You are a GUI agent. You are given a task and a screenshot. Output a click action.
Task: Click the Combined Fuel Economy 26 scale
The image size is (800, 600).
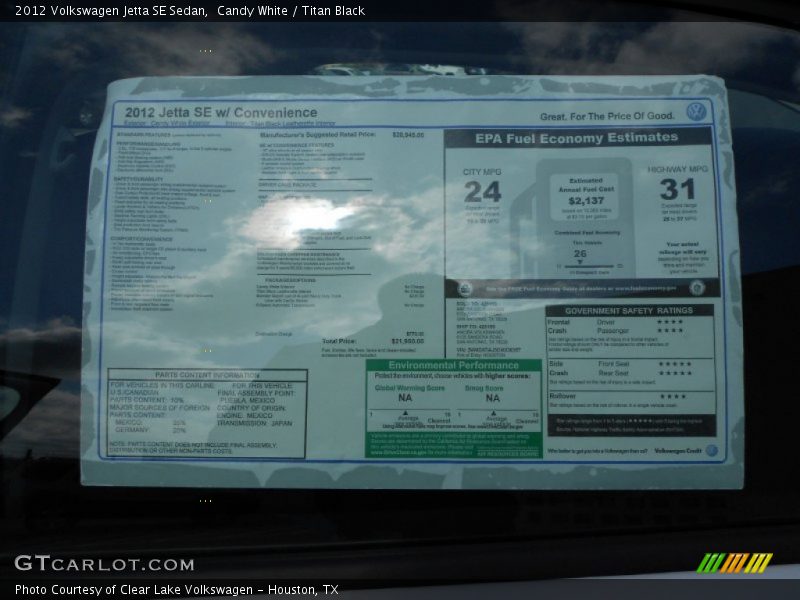(x=580, y=258)
